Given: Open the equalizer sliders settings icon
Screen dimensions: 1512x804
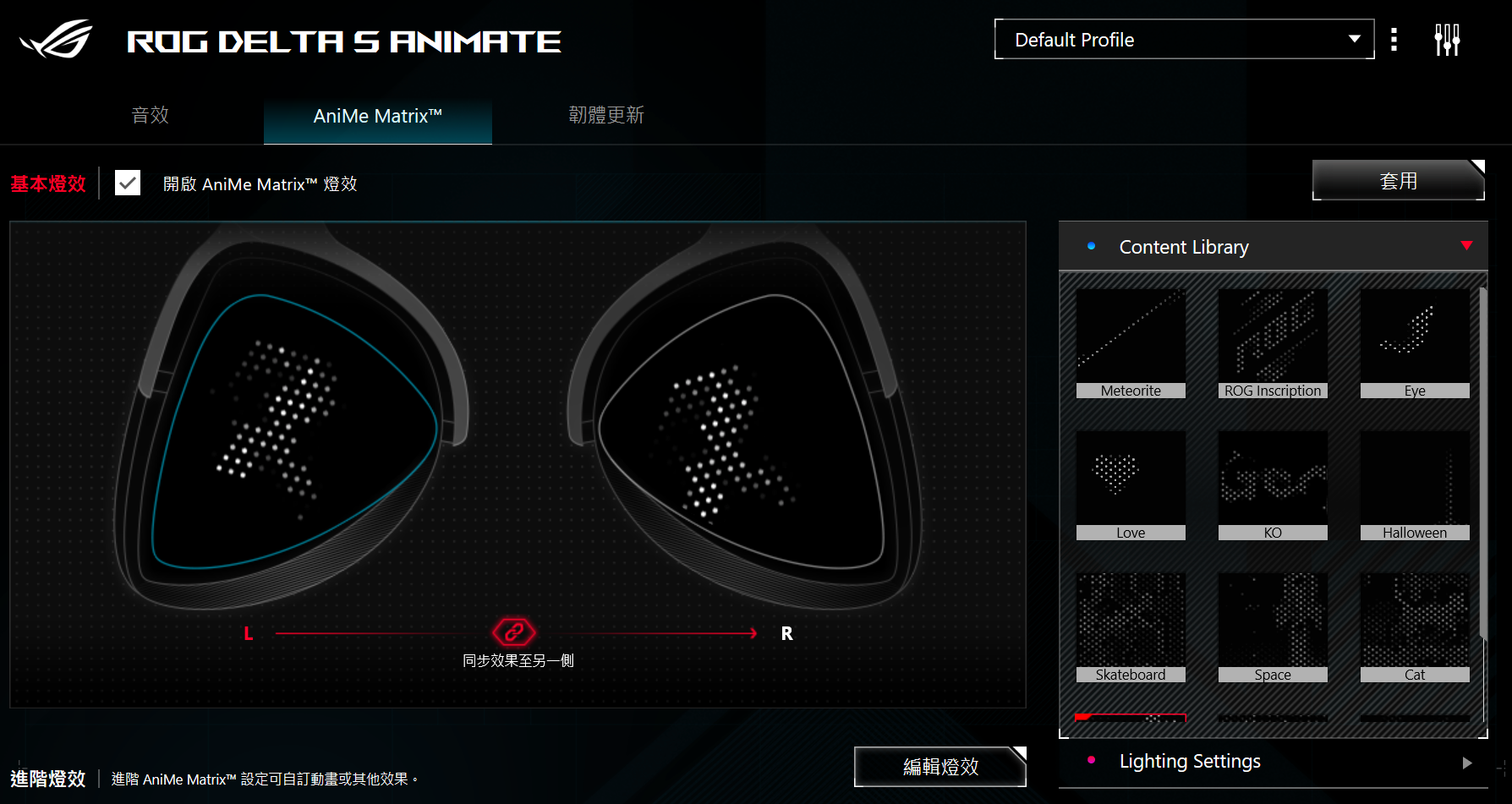Looking at the screenshot, I should [x=1447, y=40].
